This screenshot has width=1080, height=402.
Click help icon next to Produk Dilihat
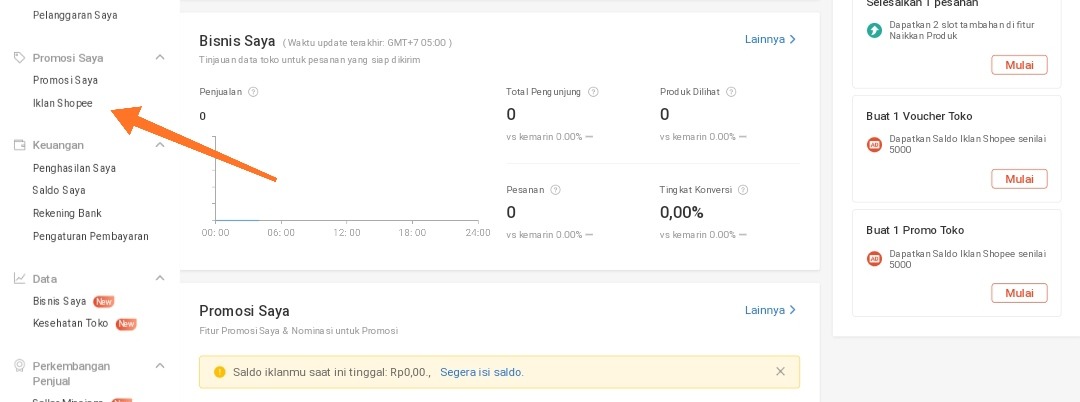point(731,92)
